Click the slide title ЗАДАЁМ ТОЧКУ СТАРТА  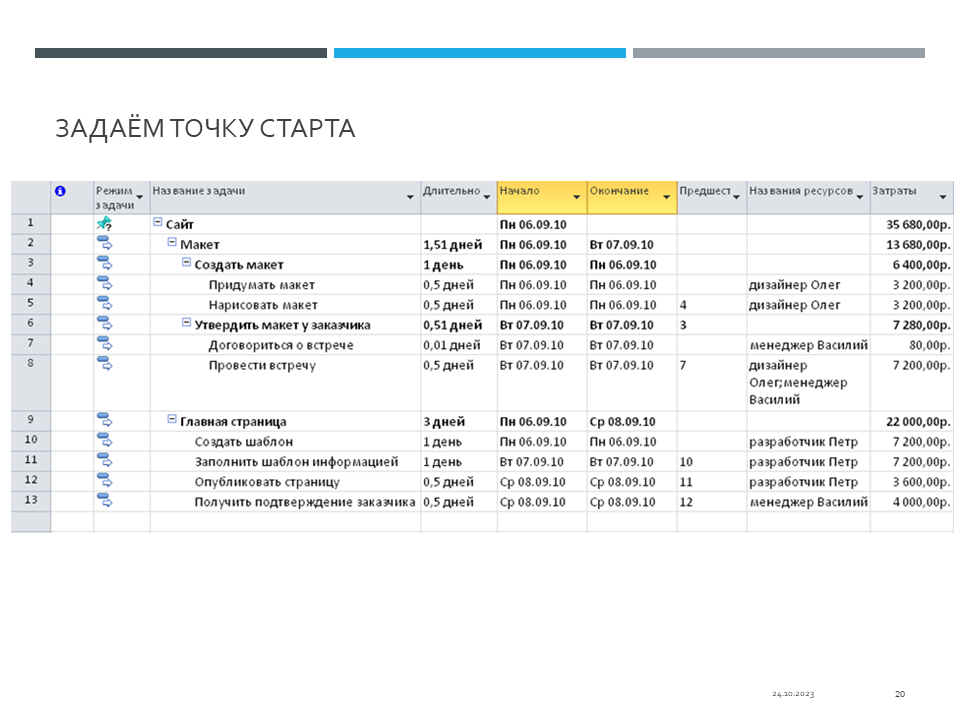click(205, 129)
